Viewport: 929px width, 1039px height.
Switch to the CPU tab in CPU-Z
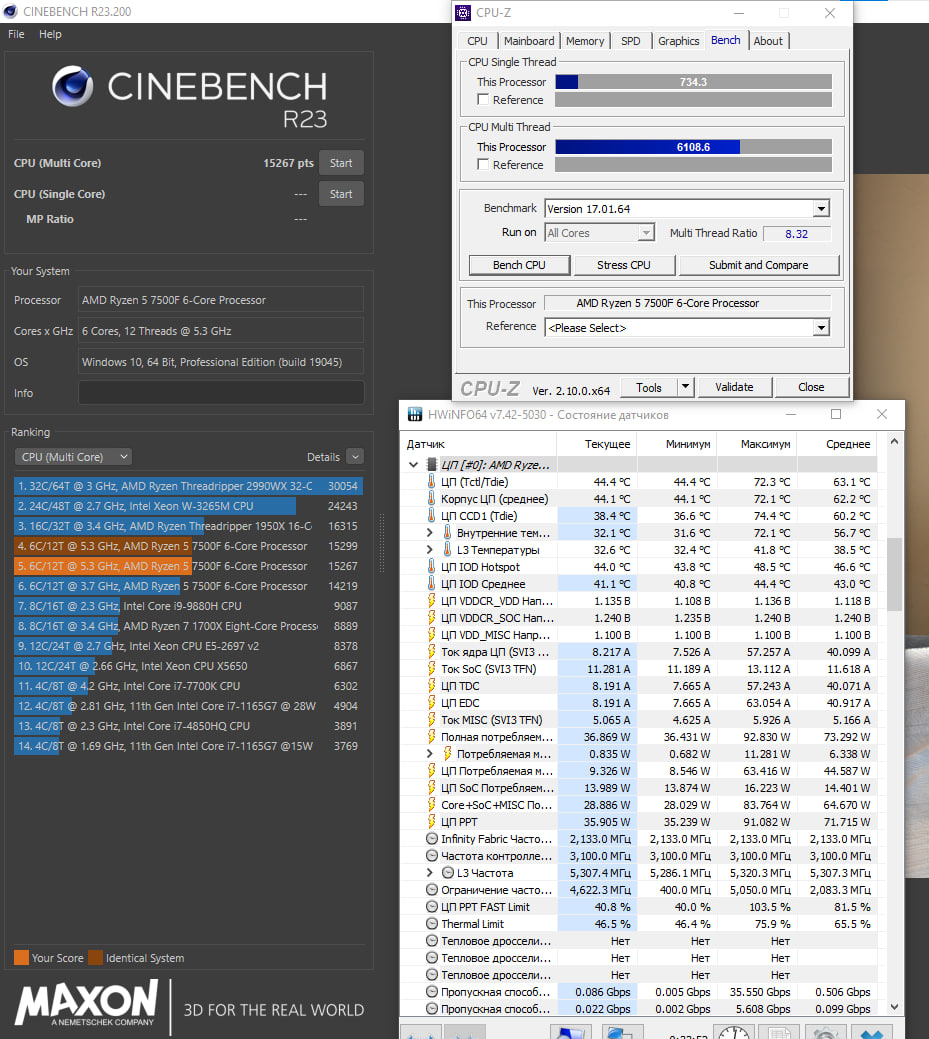click(x=477, y=40)
